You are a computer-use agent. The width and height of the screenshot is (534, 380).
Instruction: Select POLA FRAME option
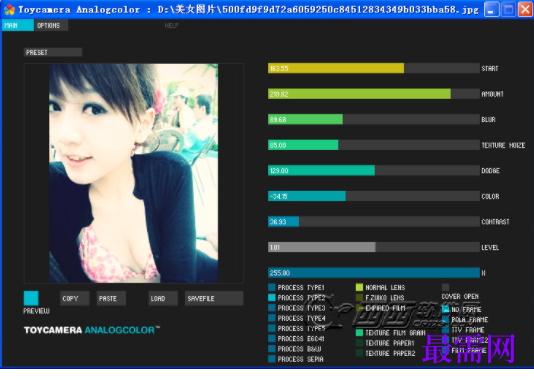(x=465, y=319)
